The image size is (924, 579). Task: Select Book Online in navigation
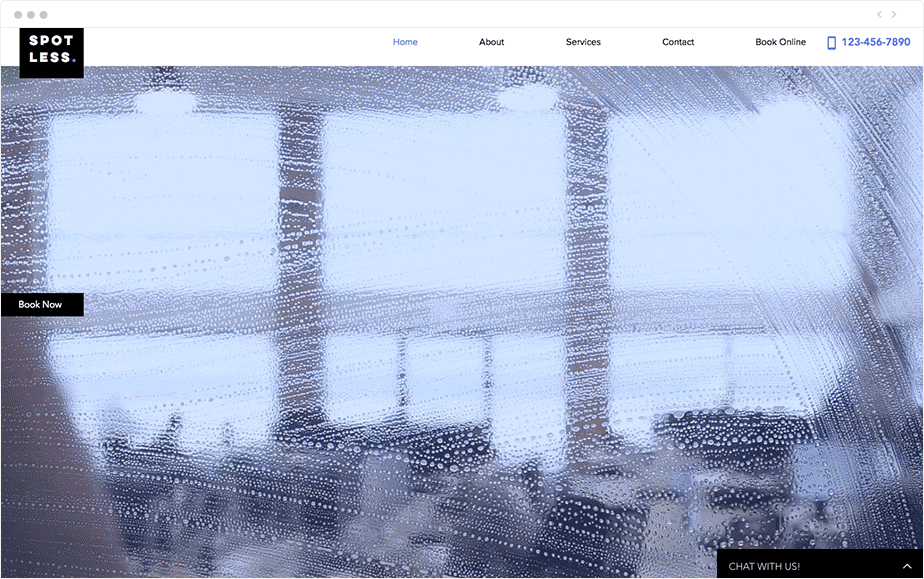pos(781,42)
